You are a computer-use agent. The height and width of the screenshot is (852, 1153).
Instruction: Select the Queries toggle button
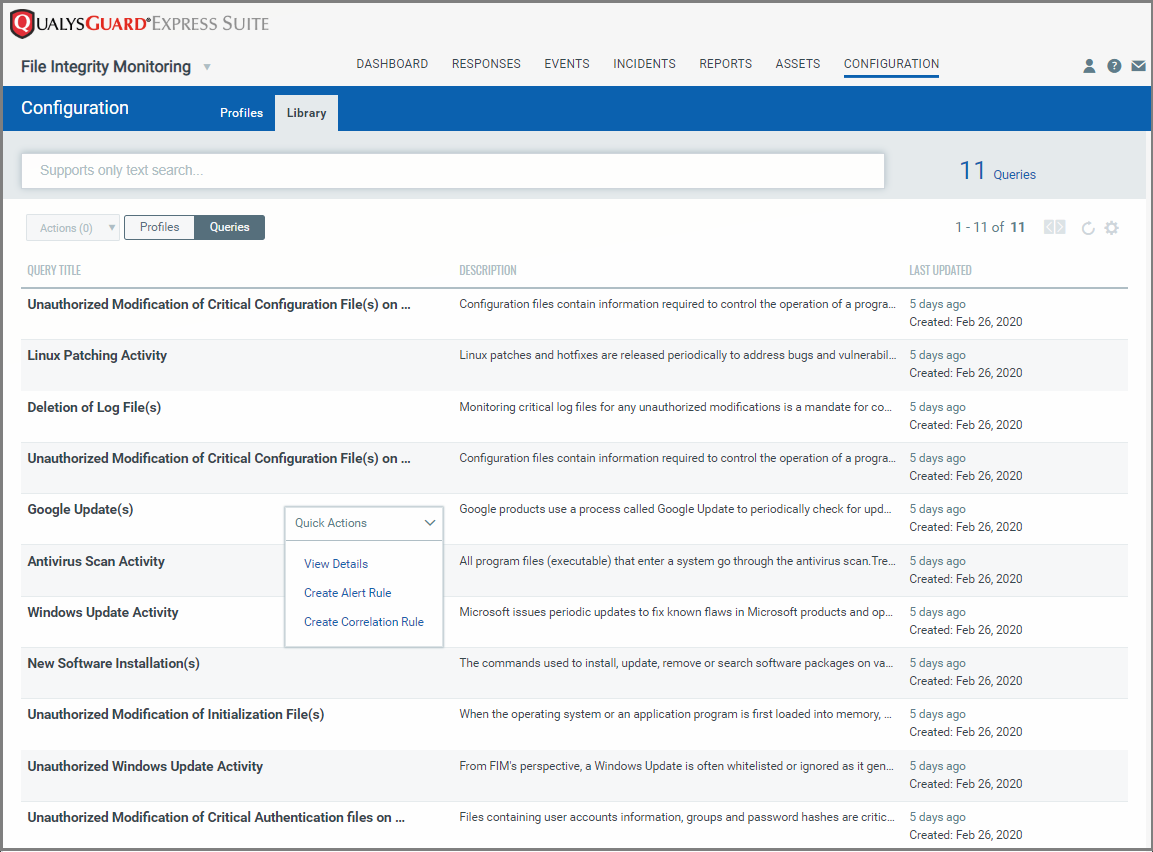click(x=229, y=227)
